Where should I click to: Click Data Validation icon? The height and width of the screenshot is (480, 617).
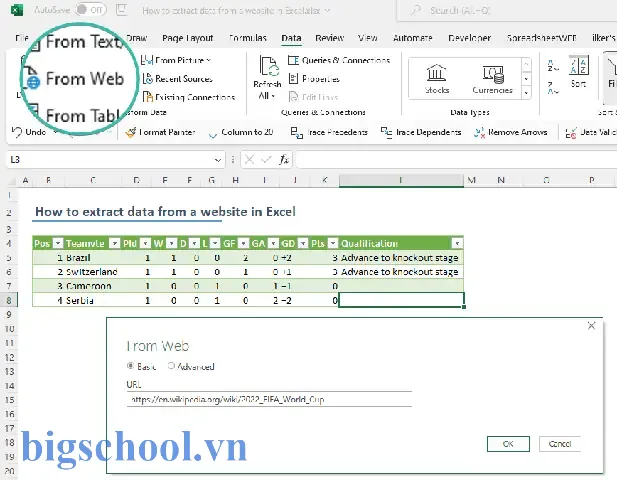click(x=571, y=133)
